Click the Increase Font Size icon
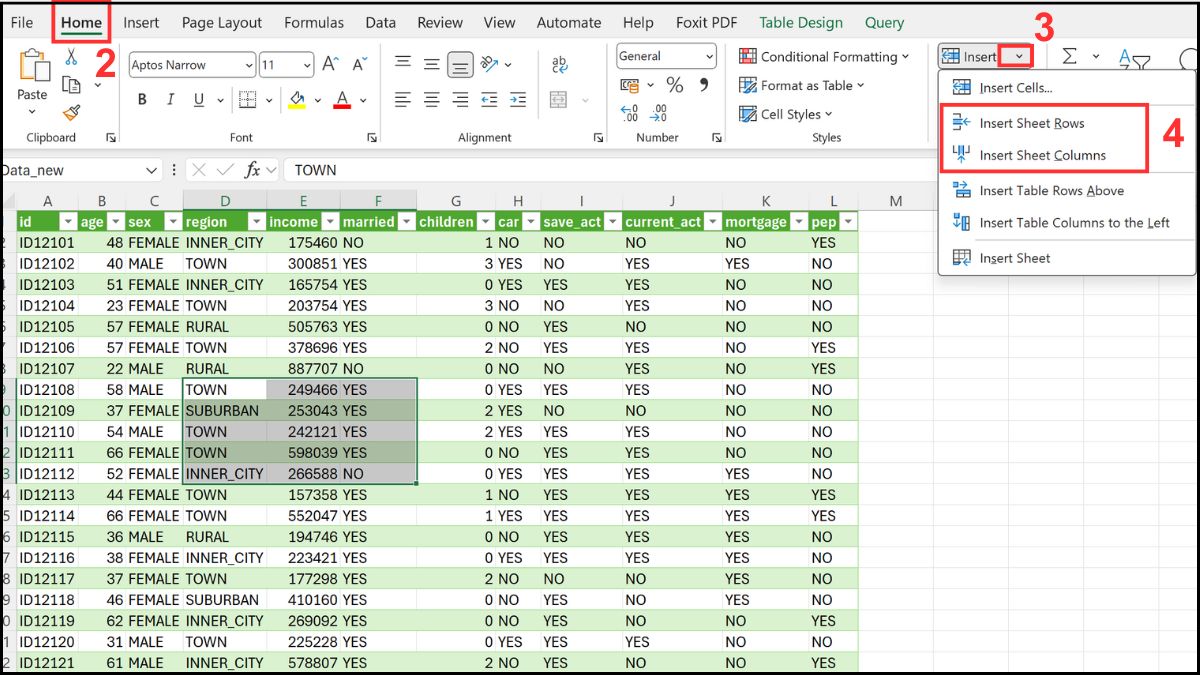The width and height of the screenshot is (1200, 675). (x=329, y=62)
